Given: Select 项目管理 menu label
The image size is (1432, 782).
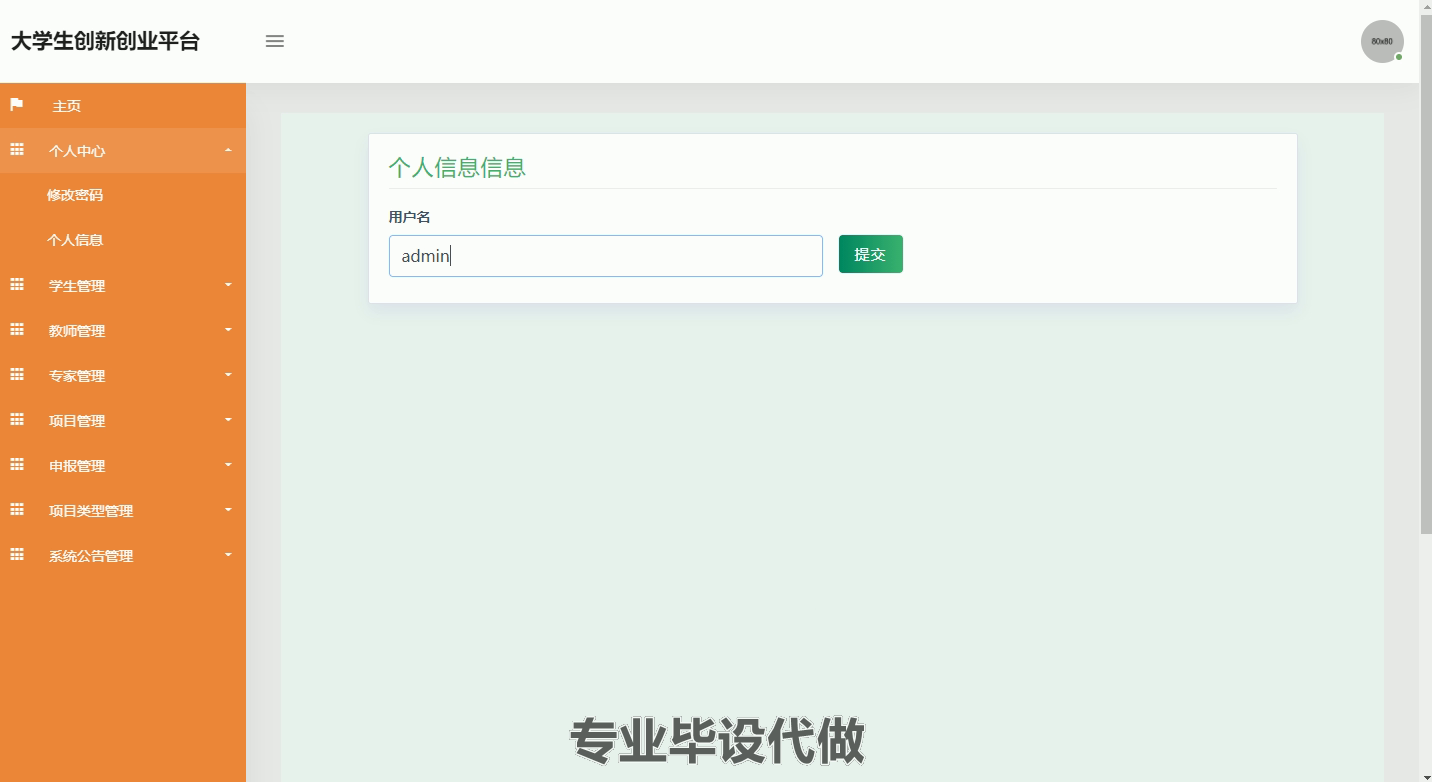Looking at the screenshot, I should point(77,421).
